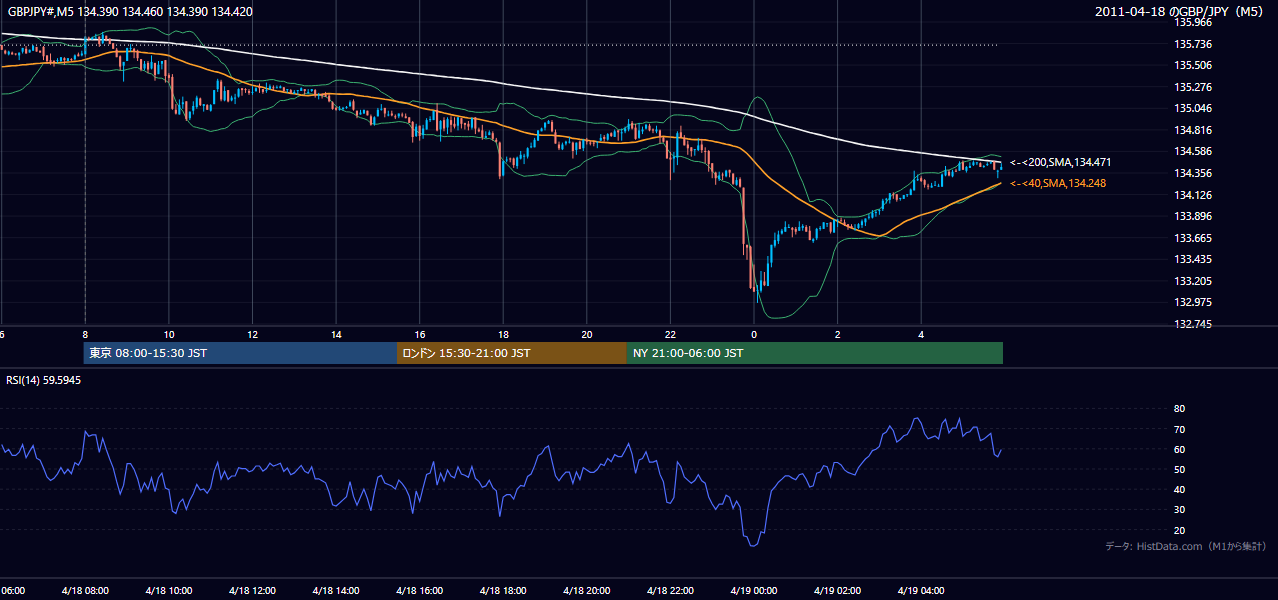Click the bottom time label 4/18 22:00
Viewport: 1278px width, 600px height.
pos(670,591)
